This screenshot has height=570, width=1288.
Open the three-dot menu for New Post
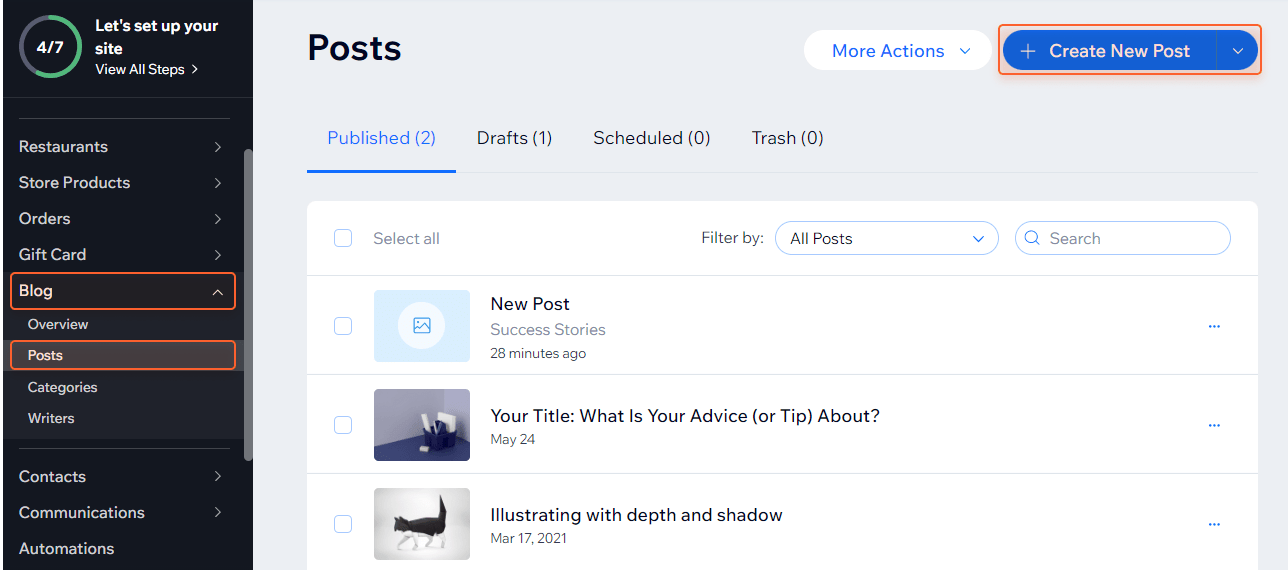click(x=1214, y=326)
